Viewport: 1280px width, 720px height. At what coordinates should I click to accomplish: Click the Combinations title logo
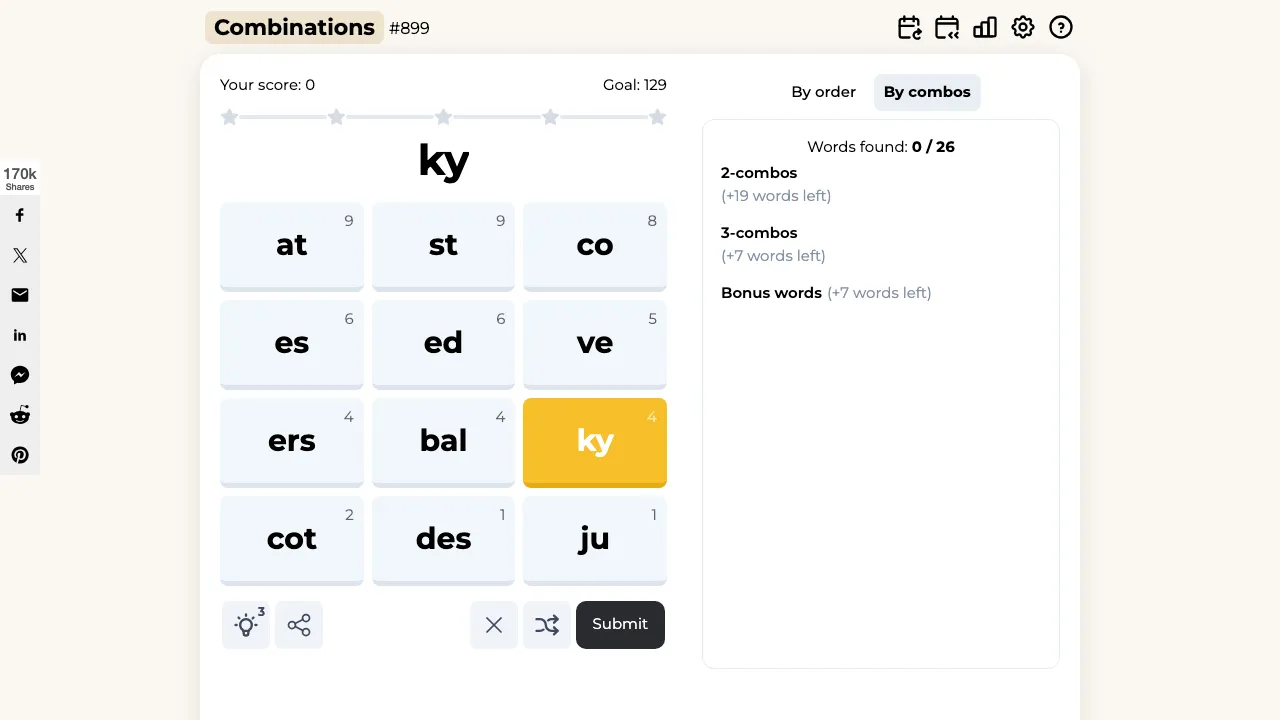[x=294, y=28]
